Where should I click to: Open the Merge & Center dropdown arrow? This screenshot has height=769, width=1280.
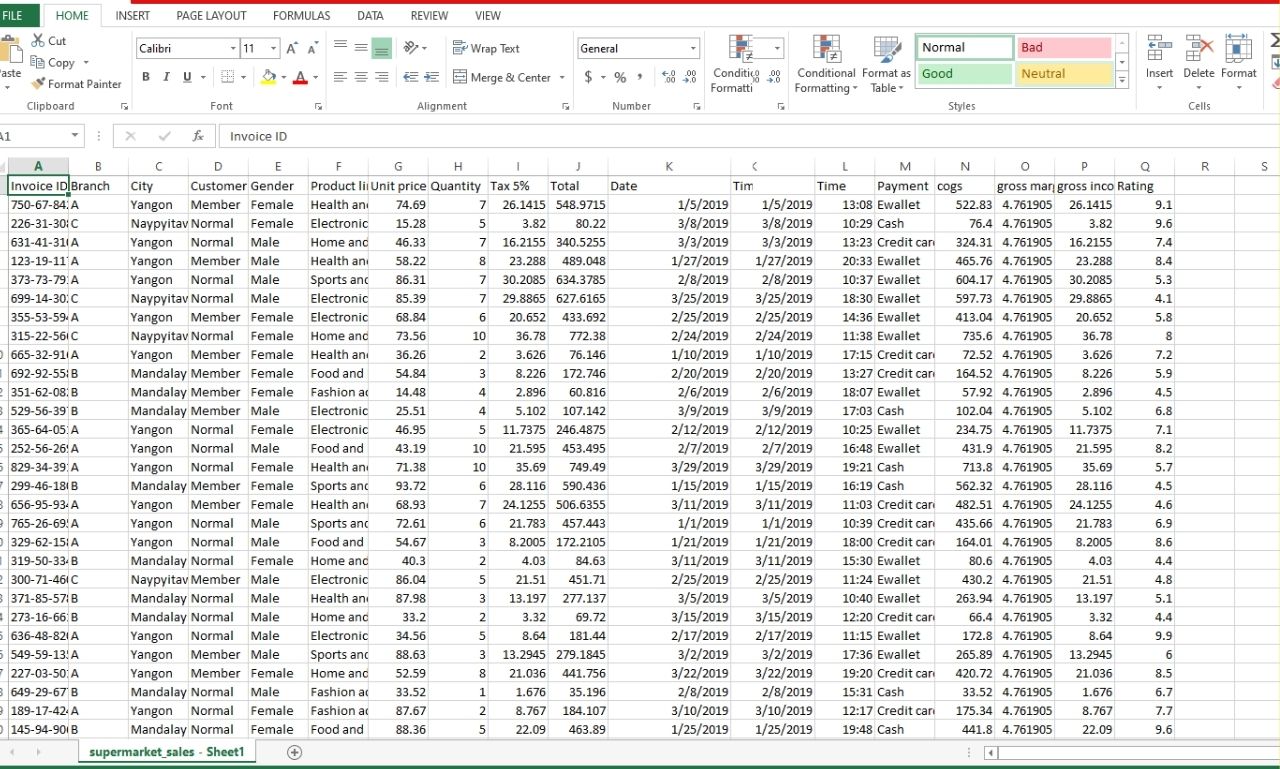tap(562, 78)
